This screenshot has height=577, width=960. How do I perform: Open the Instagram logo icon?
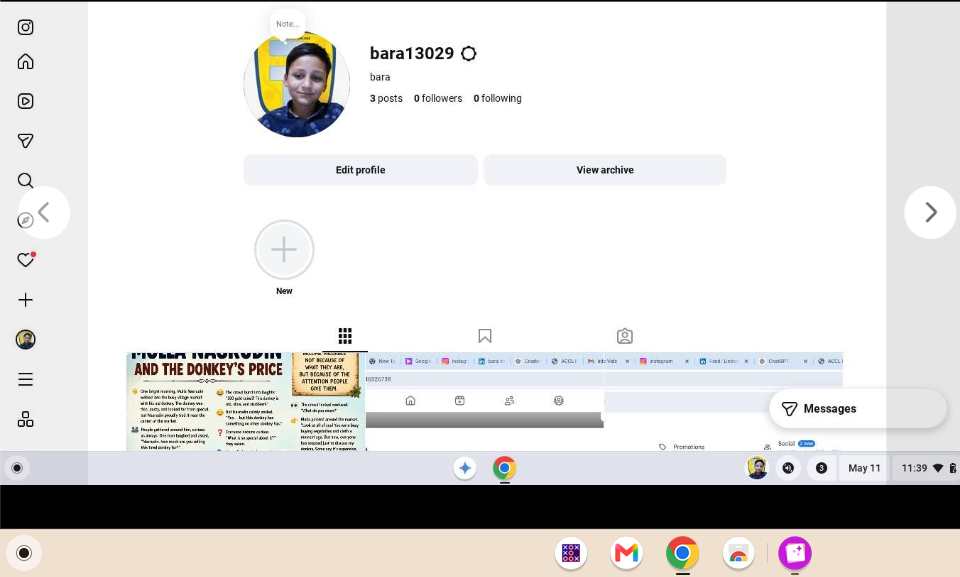pos(25,27)
